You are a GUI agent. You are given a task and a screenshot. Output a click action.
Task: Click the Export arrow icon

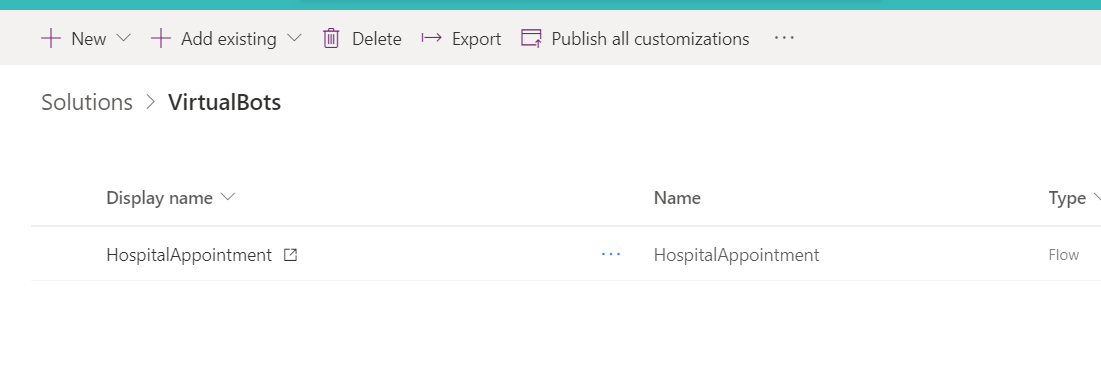click(x=431, y=38)
